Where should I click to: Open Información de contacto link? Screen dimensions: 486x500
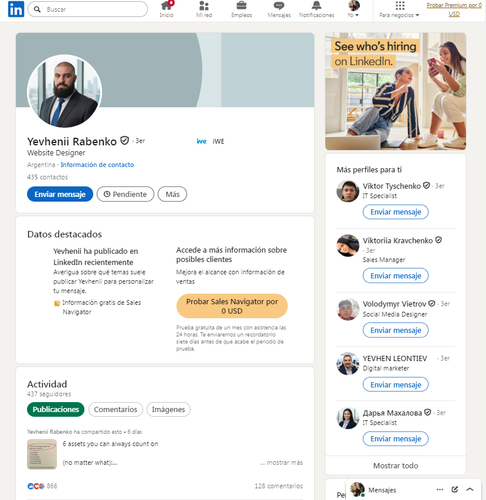97,165
